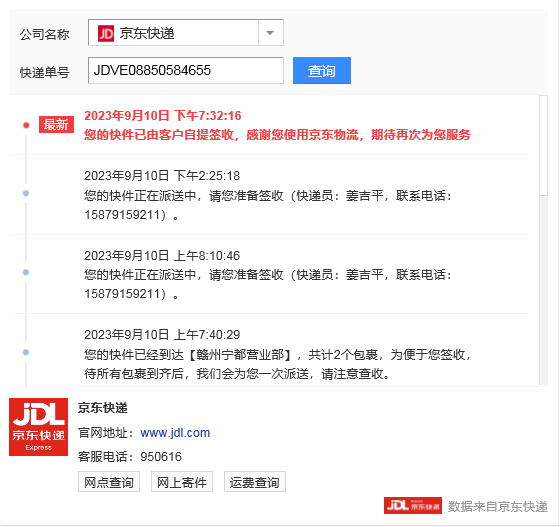Image resolution: width=560 pixels, height=527 pixels.
Task: Click the red 最新 badge
Action: click(x=56, y=125)
